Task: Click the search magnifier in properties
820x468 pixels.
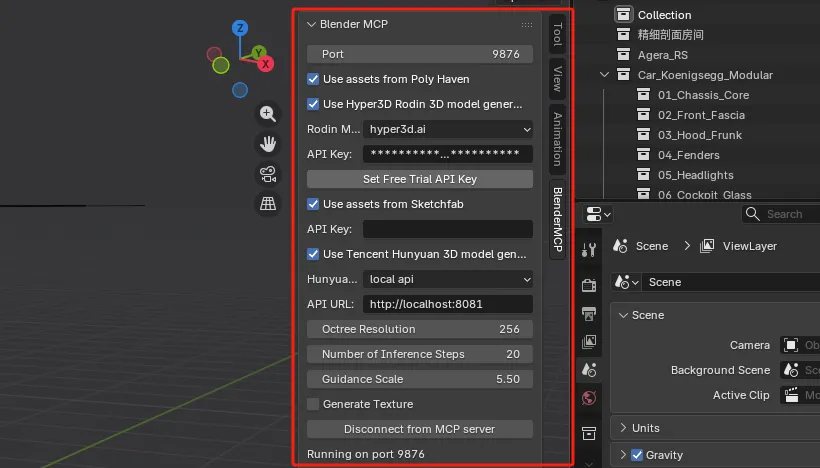Action: coord(753,214)
